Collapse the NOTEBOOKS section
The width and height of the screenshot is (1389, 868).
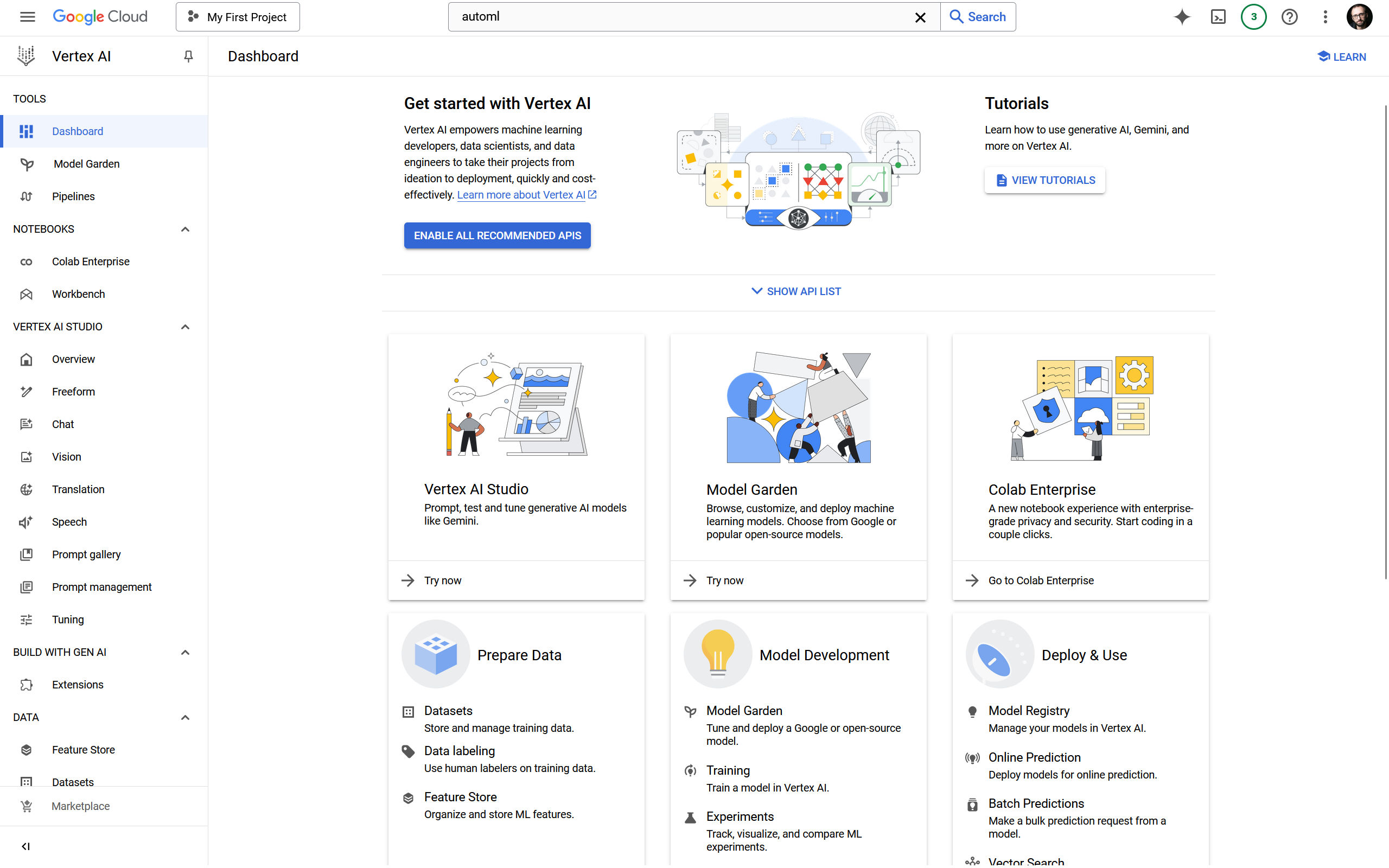[185, 229]
